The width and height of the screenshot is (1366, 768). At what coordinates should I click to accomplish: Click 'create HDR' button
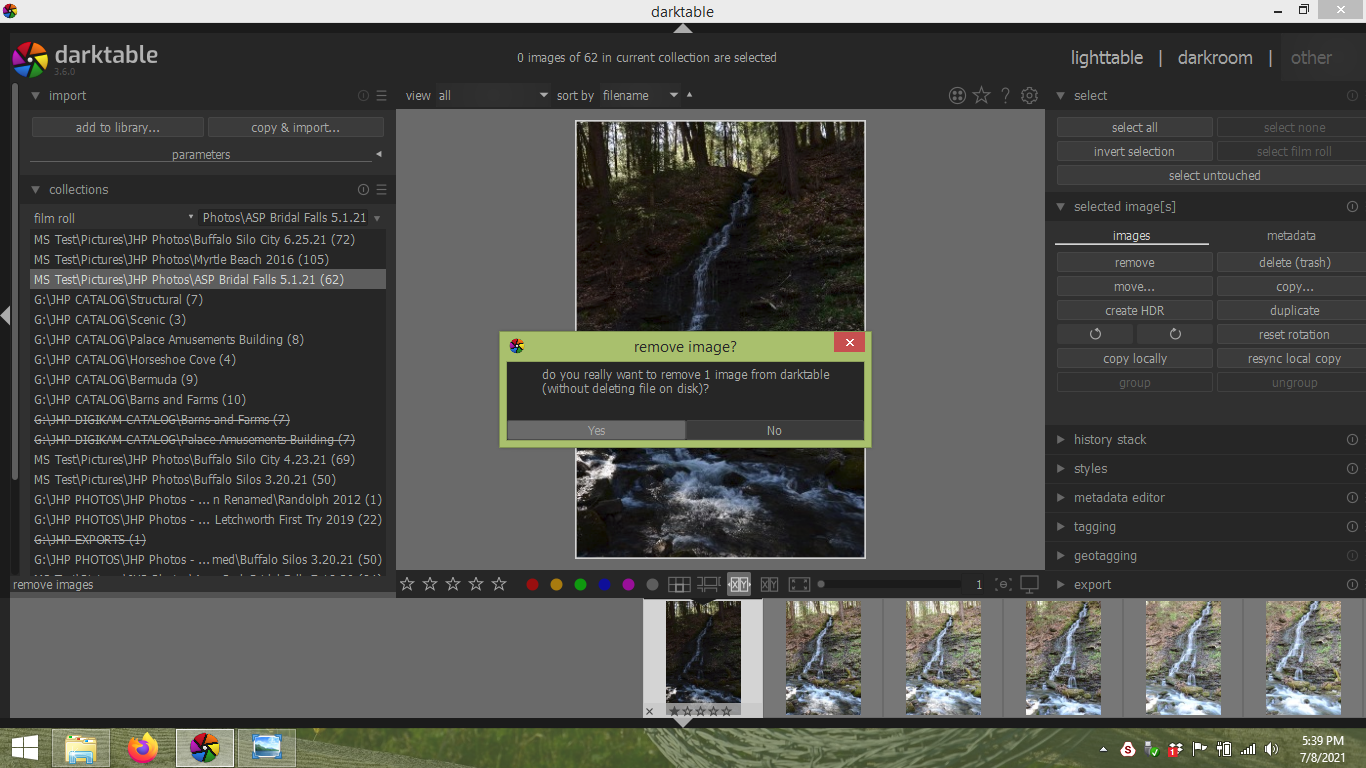point(1134,311)
